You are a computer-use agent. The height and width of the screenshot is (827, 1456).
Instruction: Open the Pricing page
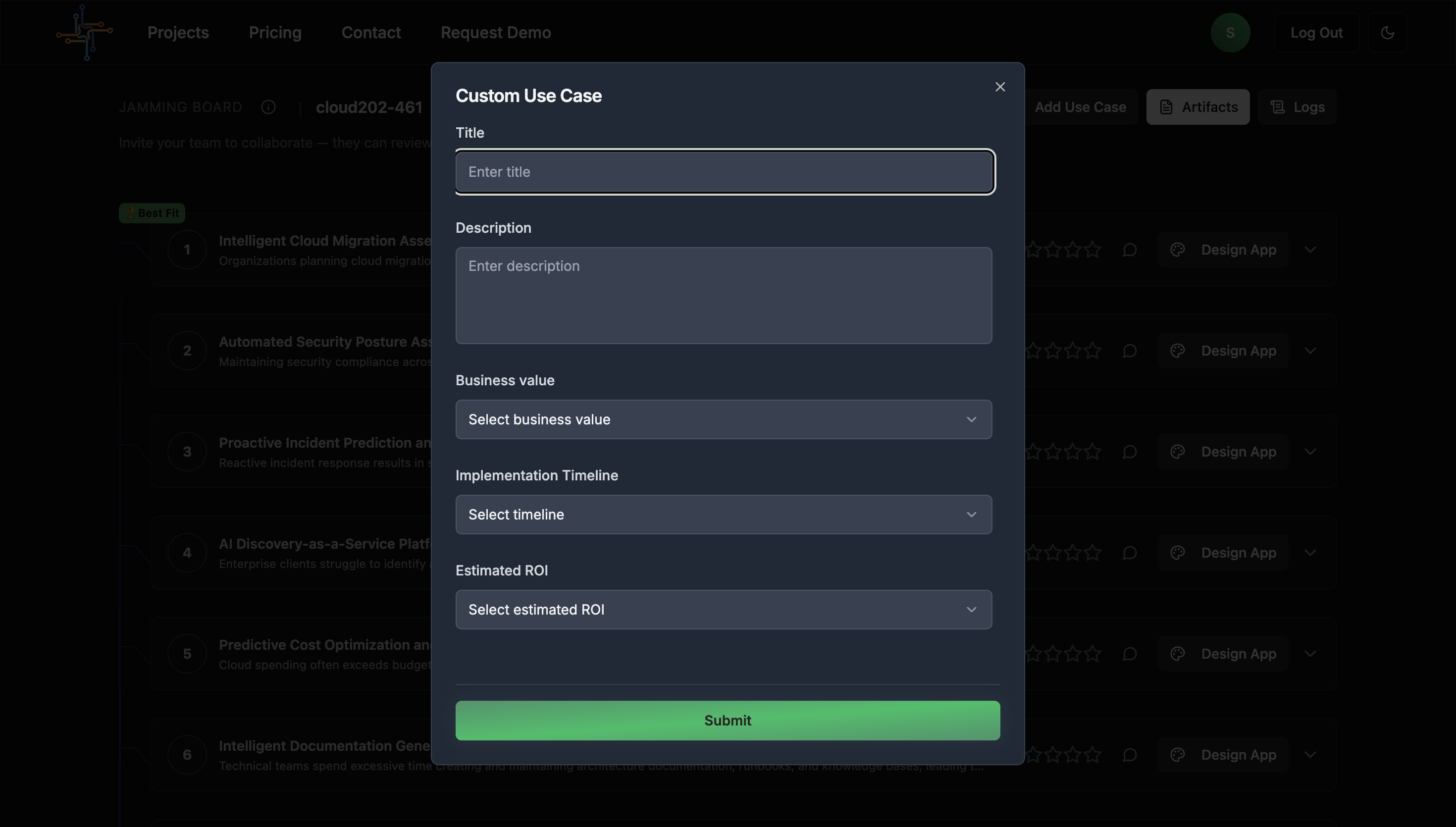(x=275, y=32)
